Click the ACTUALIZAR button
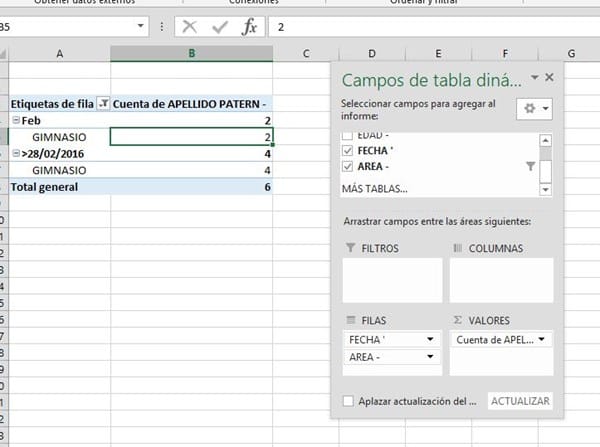 tap(520, 401)
